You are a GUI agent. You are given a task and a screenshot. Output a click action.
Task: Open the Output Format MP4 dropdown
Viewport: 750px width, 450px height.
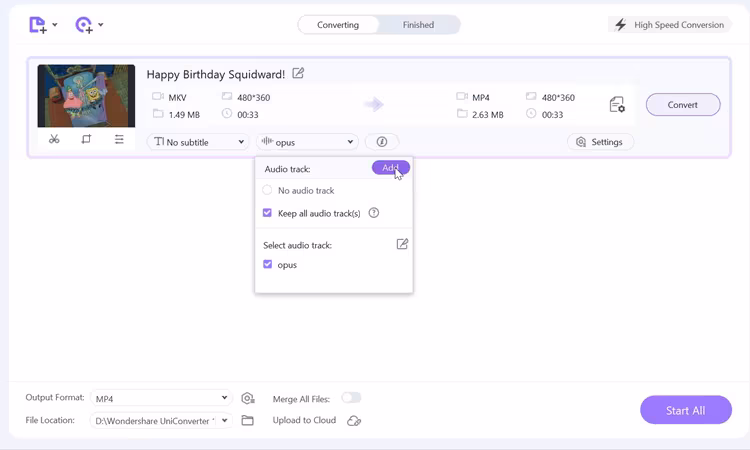(x=160, y=398)
